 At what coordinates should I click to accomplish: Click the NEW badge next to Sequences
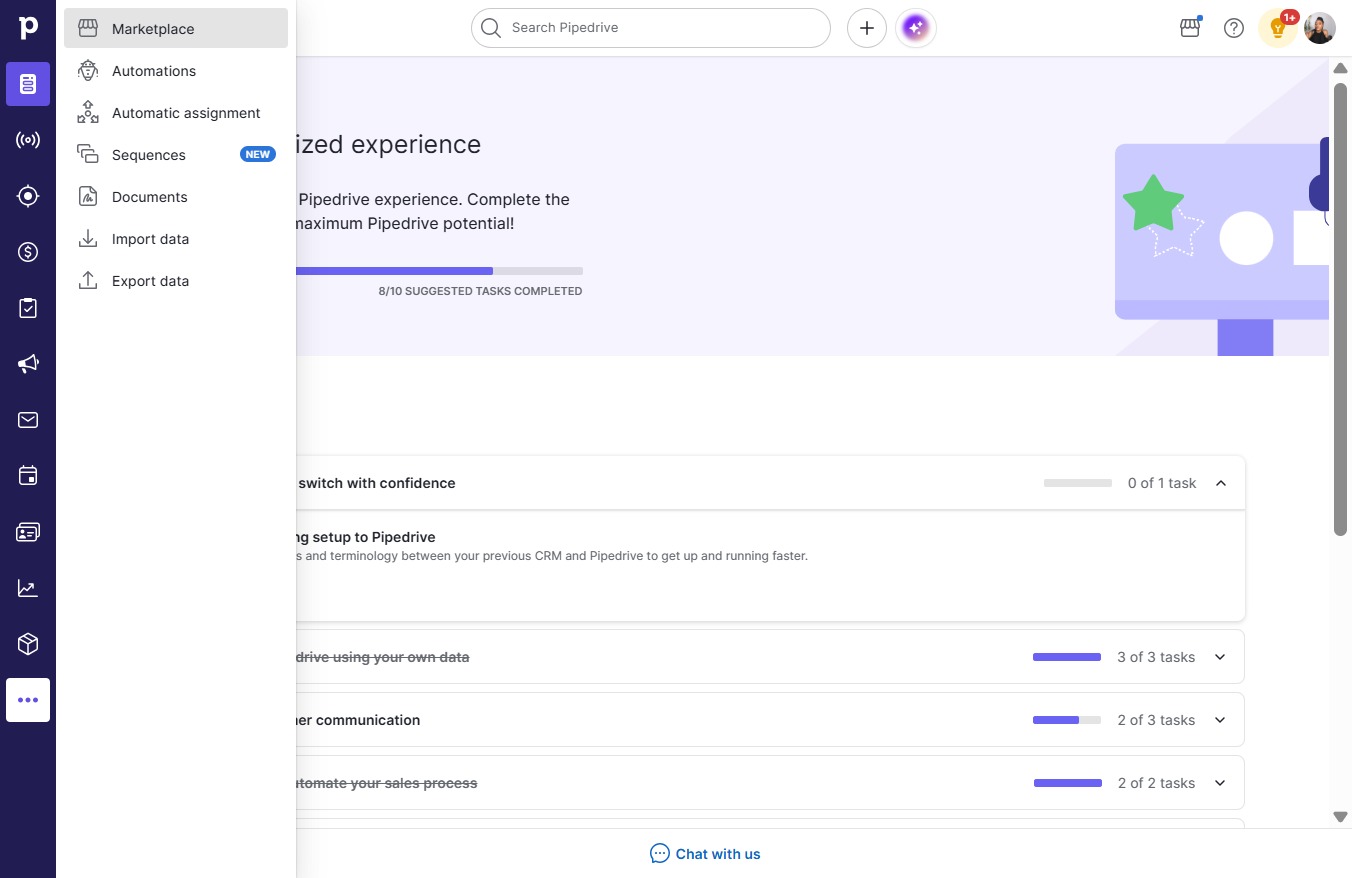pyautogui.click(x=258, y=155)
